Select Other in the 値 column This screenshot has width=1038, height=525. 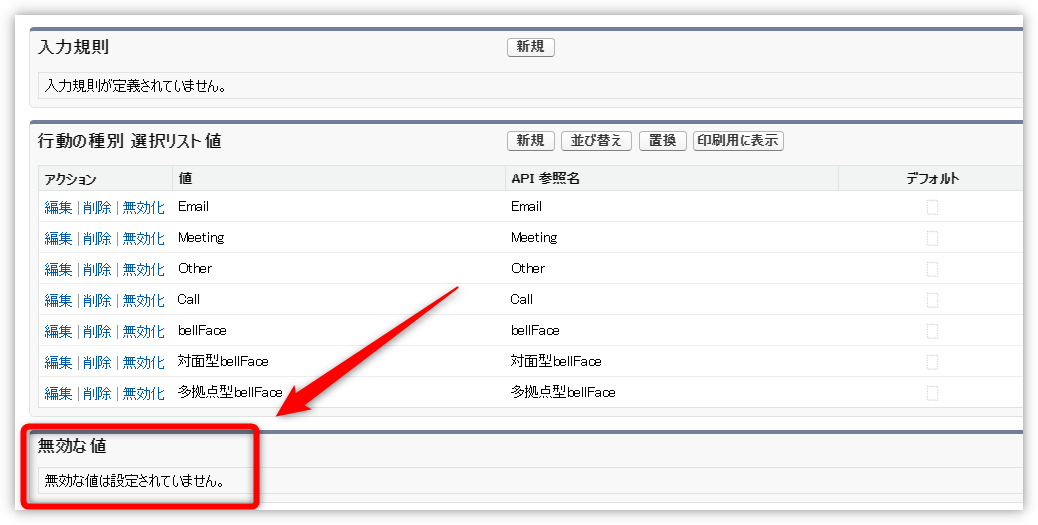[x=195, y=268]
